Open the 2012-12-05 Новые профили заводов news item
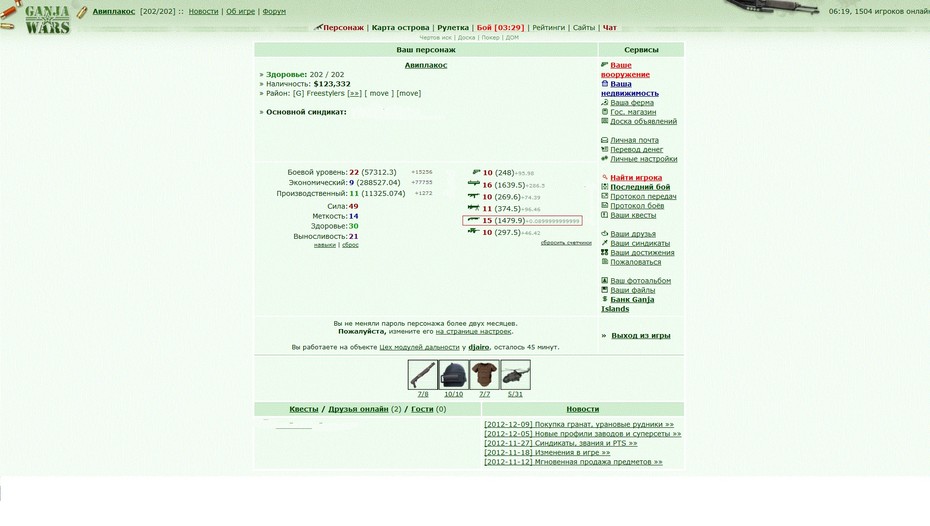 582,433
